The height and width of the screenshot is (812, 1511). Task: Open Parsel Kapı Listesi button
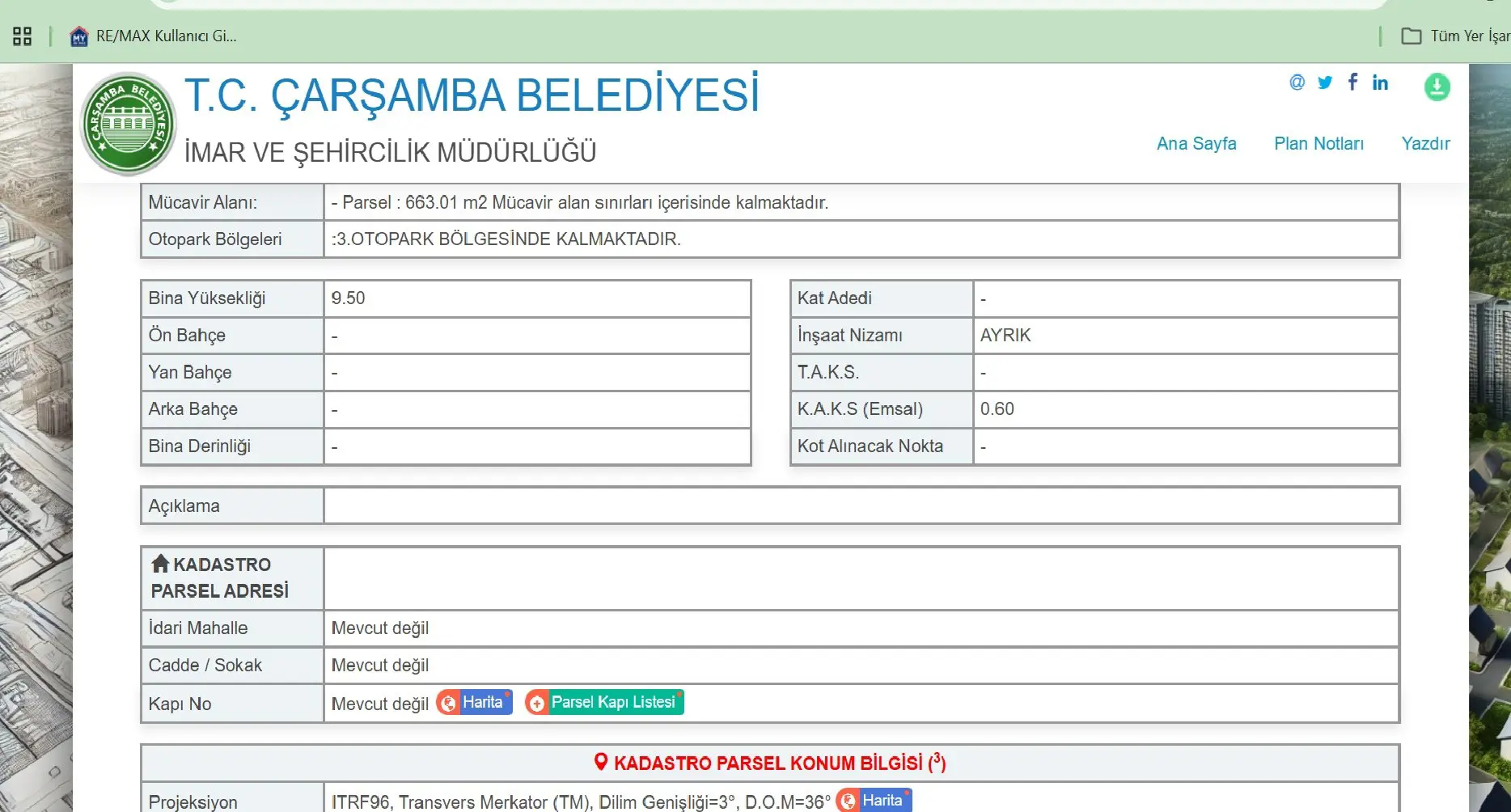604,702
